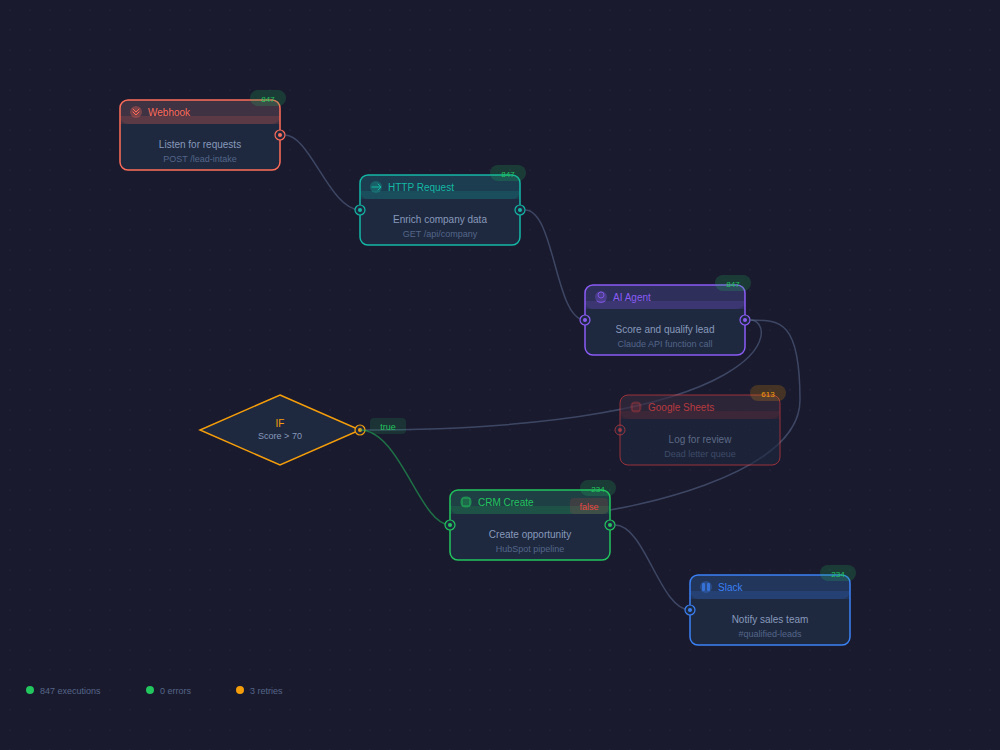
Task: Click the "HTTP Request" node title
Action: pos(421,187)
